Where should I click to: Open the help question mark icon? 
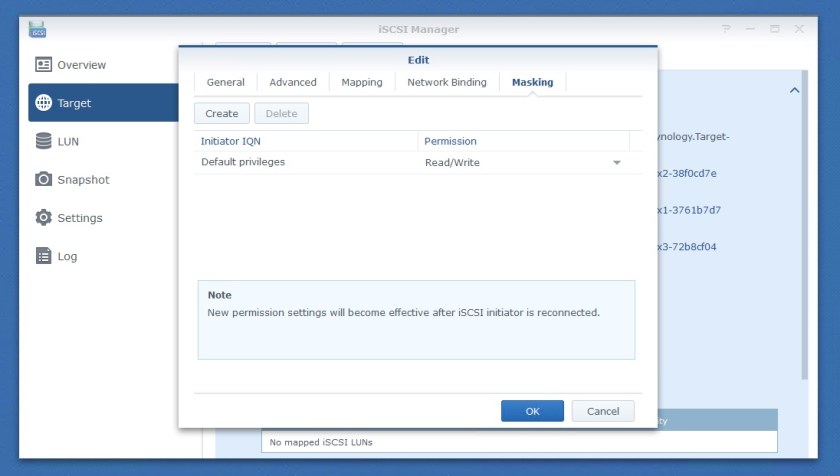pyautogui.click(x=726, y=30)
